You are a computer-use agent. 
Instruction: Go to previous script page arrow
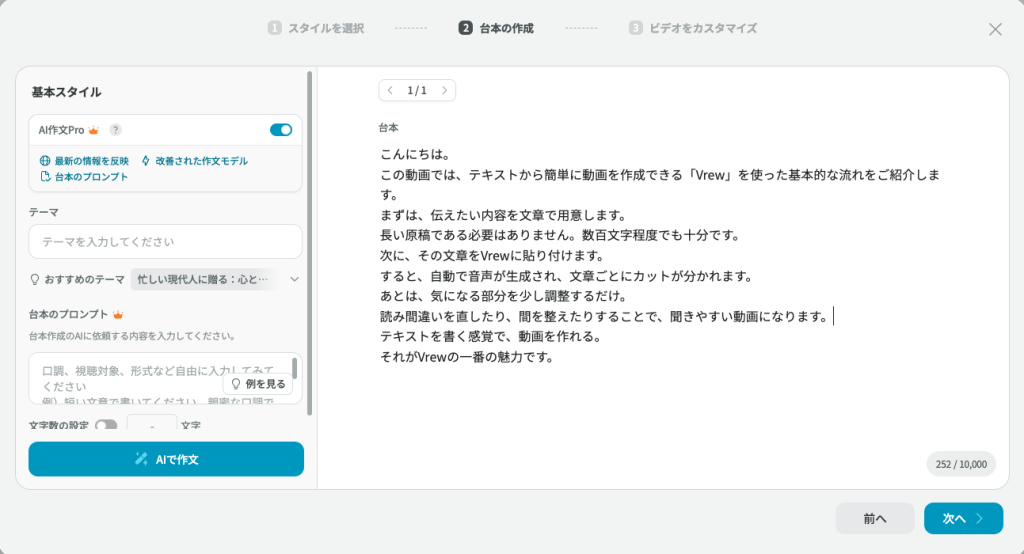pos(390,90)
